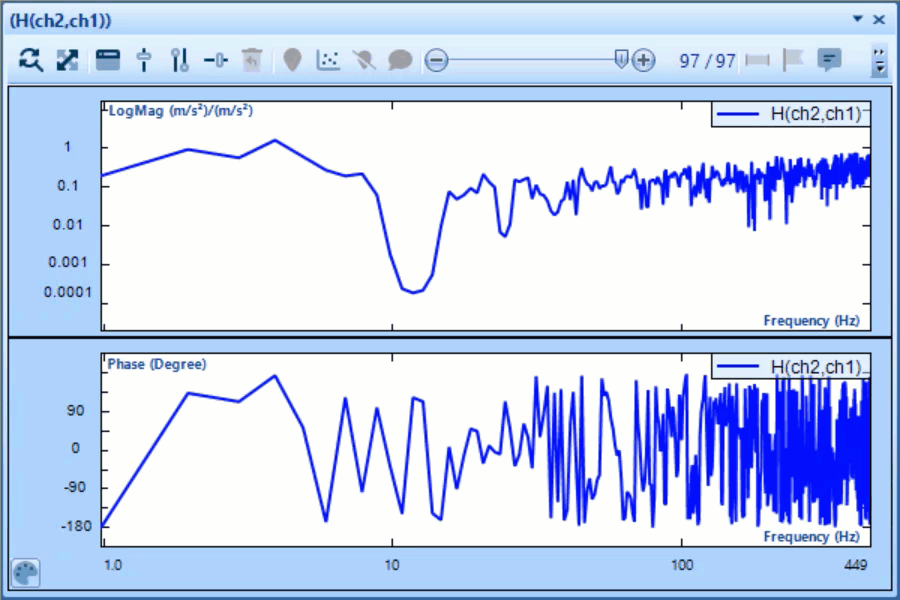Viewport: 900px width, 600px height.
Task: Click the H(ch2,ch1) legend in LogMag plot
Action: (x=790, y=115)
